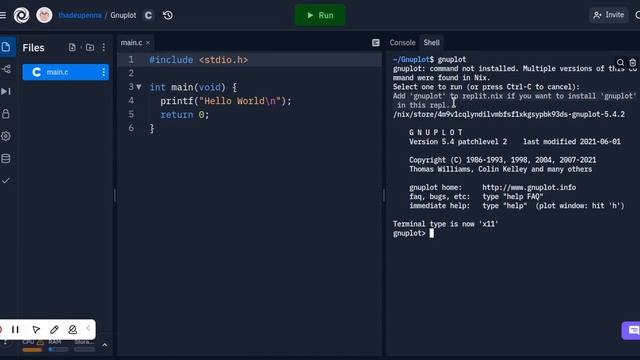Open the main.c file options menu
This screenshot has width=640, height=360.
pyautogui.click(x=103, y=72)
